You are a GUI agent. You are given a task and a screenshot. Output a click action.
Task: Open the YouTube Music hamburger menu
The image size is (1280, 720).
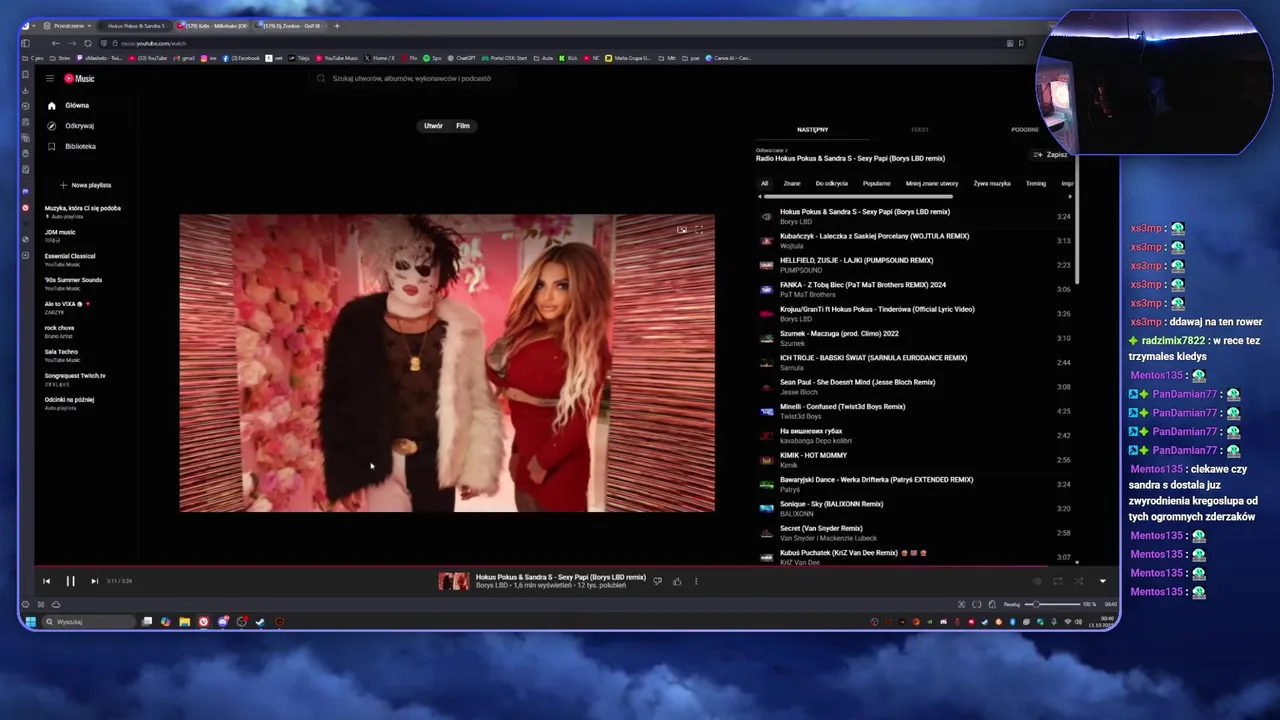tap(49, 78)
